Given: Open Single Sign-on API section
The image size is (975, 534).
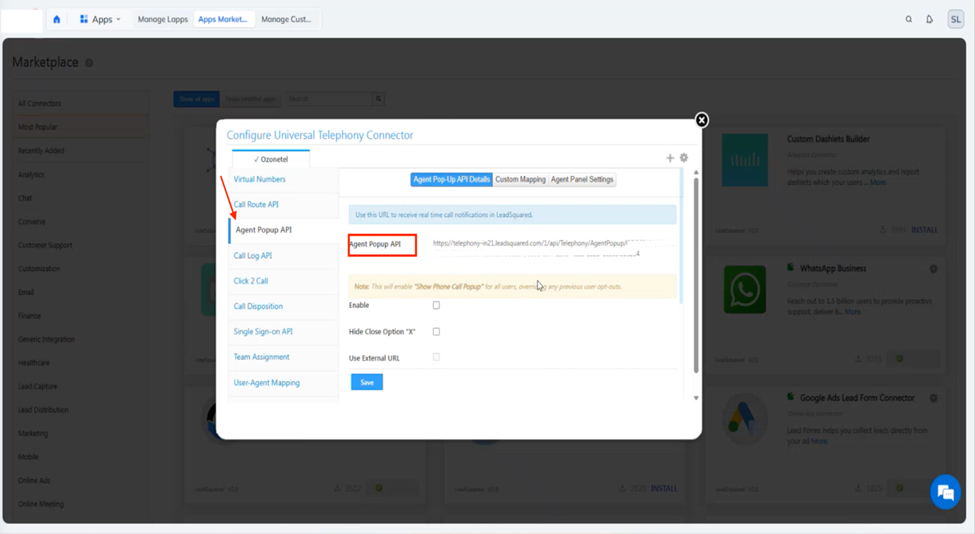Looking at the screenshot, I should click(x=263, y=332).
